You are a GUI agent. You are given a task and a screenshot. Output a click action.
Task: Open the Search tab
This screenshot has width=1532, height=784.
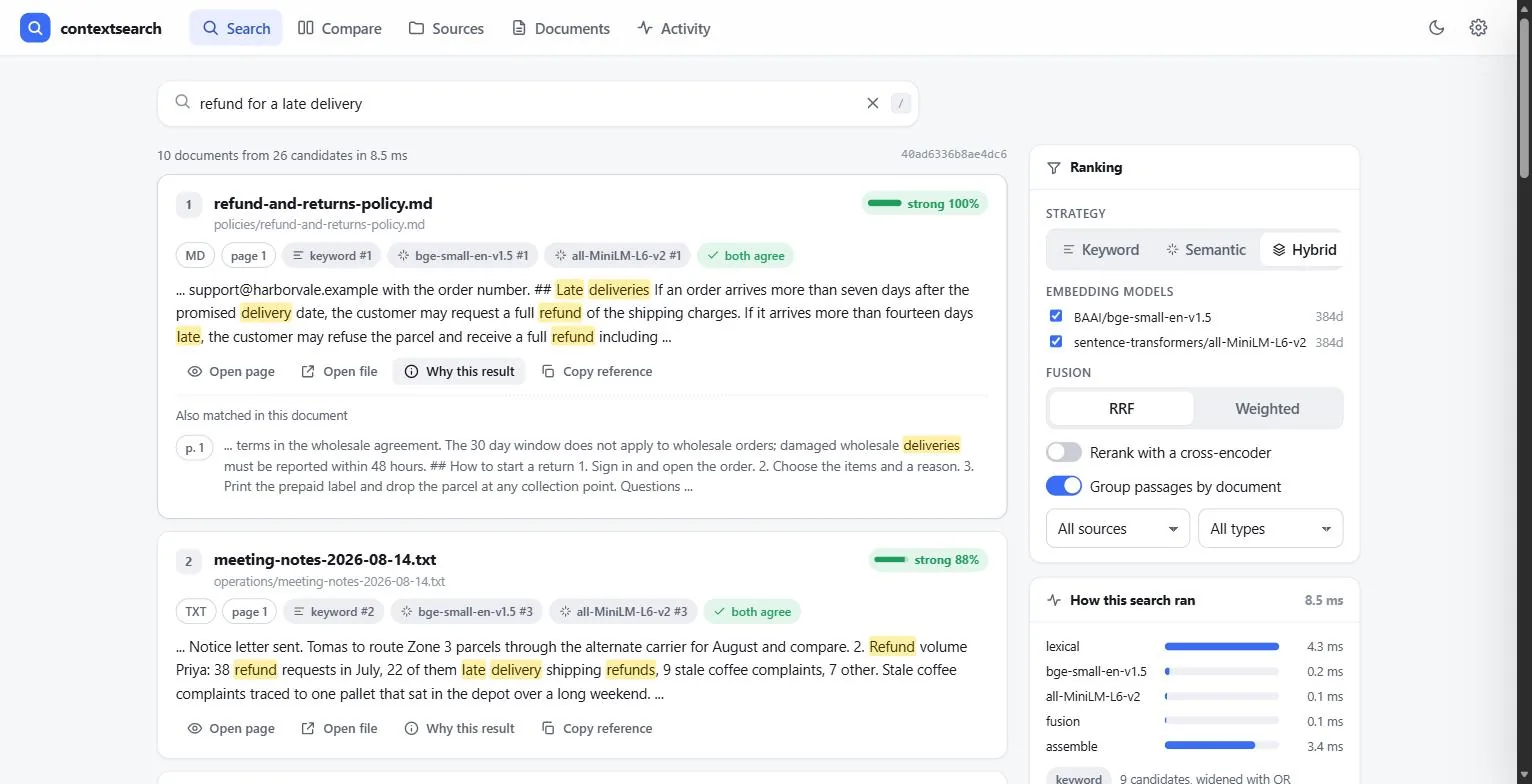tap(236, 28)
